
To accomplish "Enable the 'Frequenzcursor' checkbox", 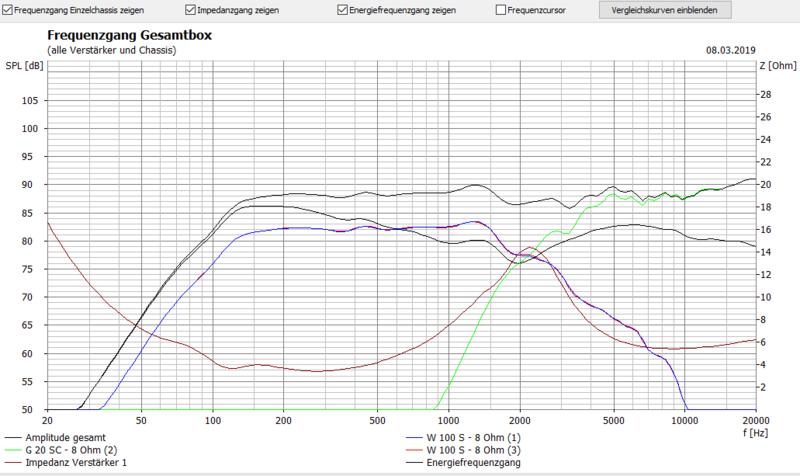I will (x=501, y=10).
